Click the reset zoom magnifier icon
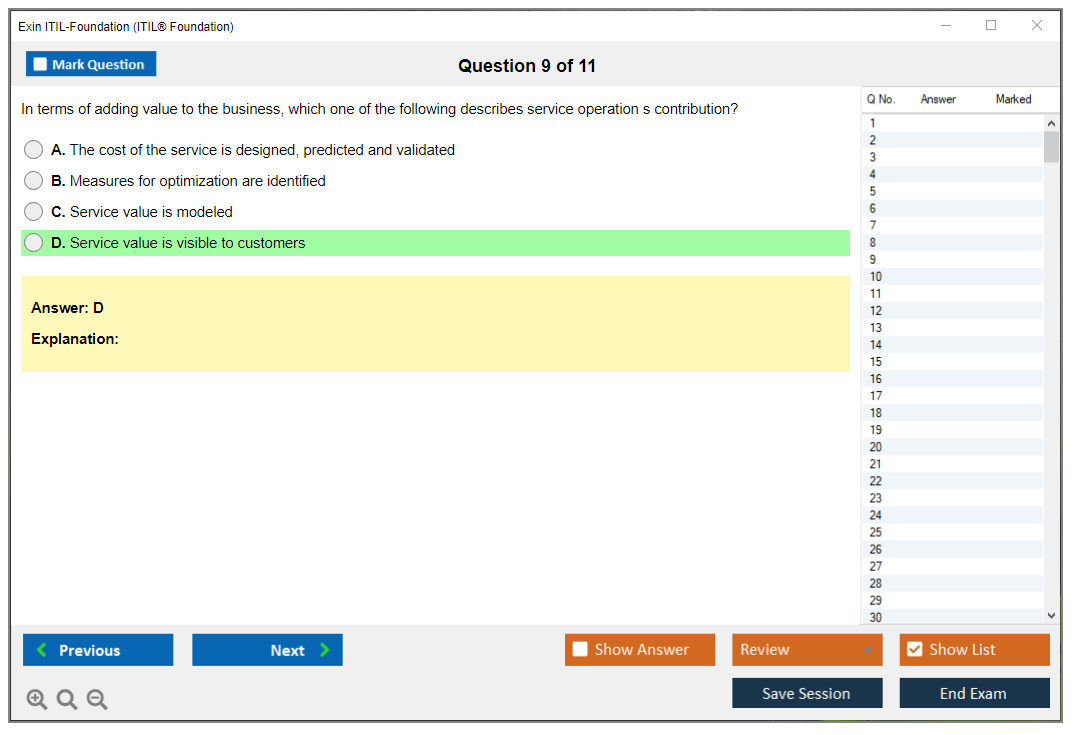Viewport: 1075px width, 735px height. (x=67, y=700)
